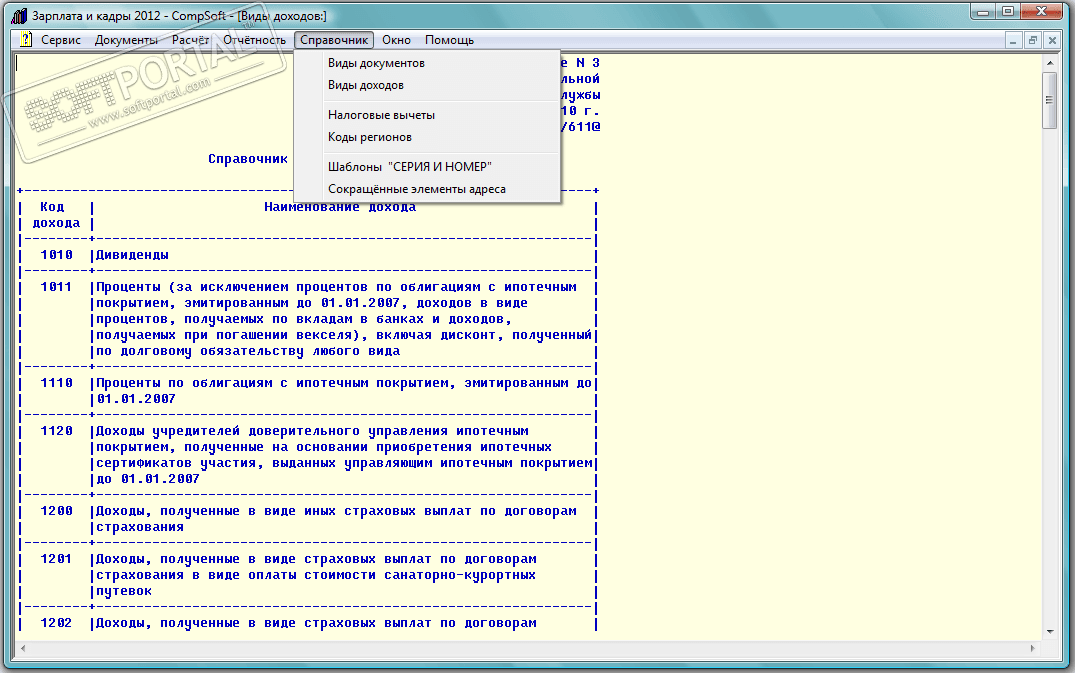Screen dimensions: 1075x673
Task: Click income code 1201
Action: (x=56, y=559)
